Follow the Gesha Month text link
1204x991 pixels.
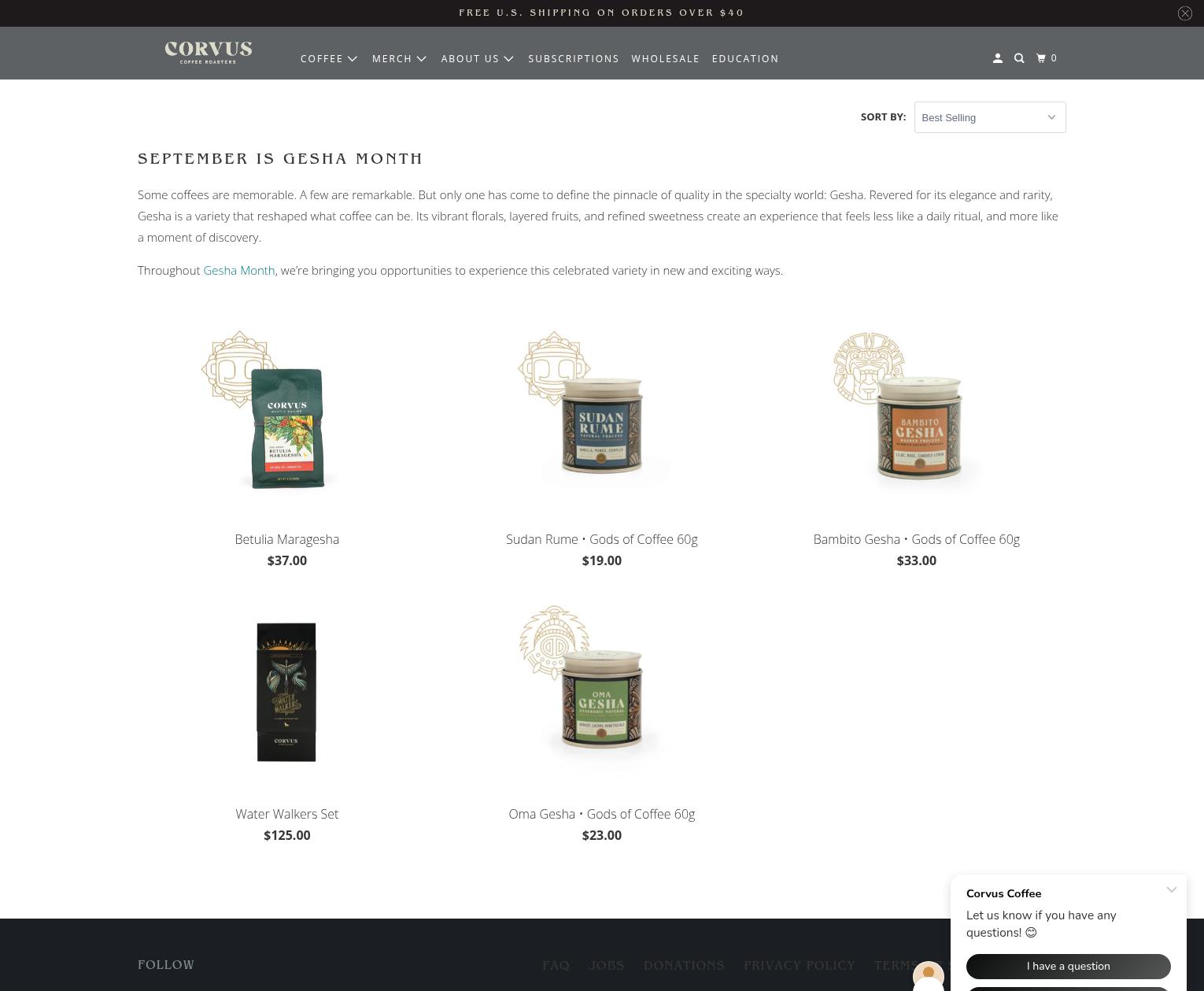tap(239, 270)
